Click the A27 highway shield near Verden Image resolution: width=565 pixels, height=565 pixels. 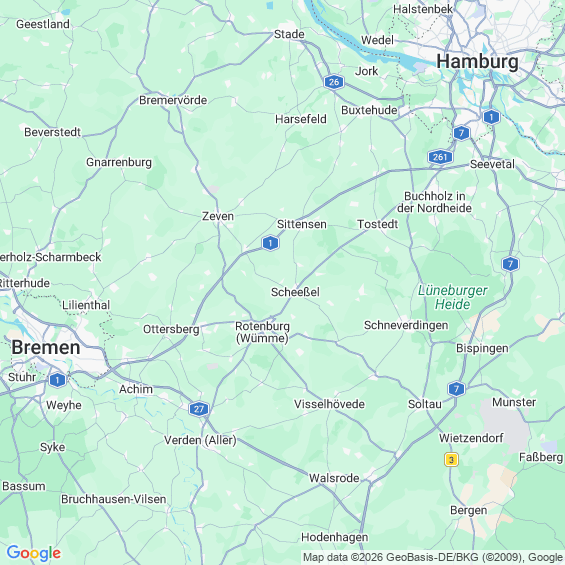click(x=199, y=409)
